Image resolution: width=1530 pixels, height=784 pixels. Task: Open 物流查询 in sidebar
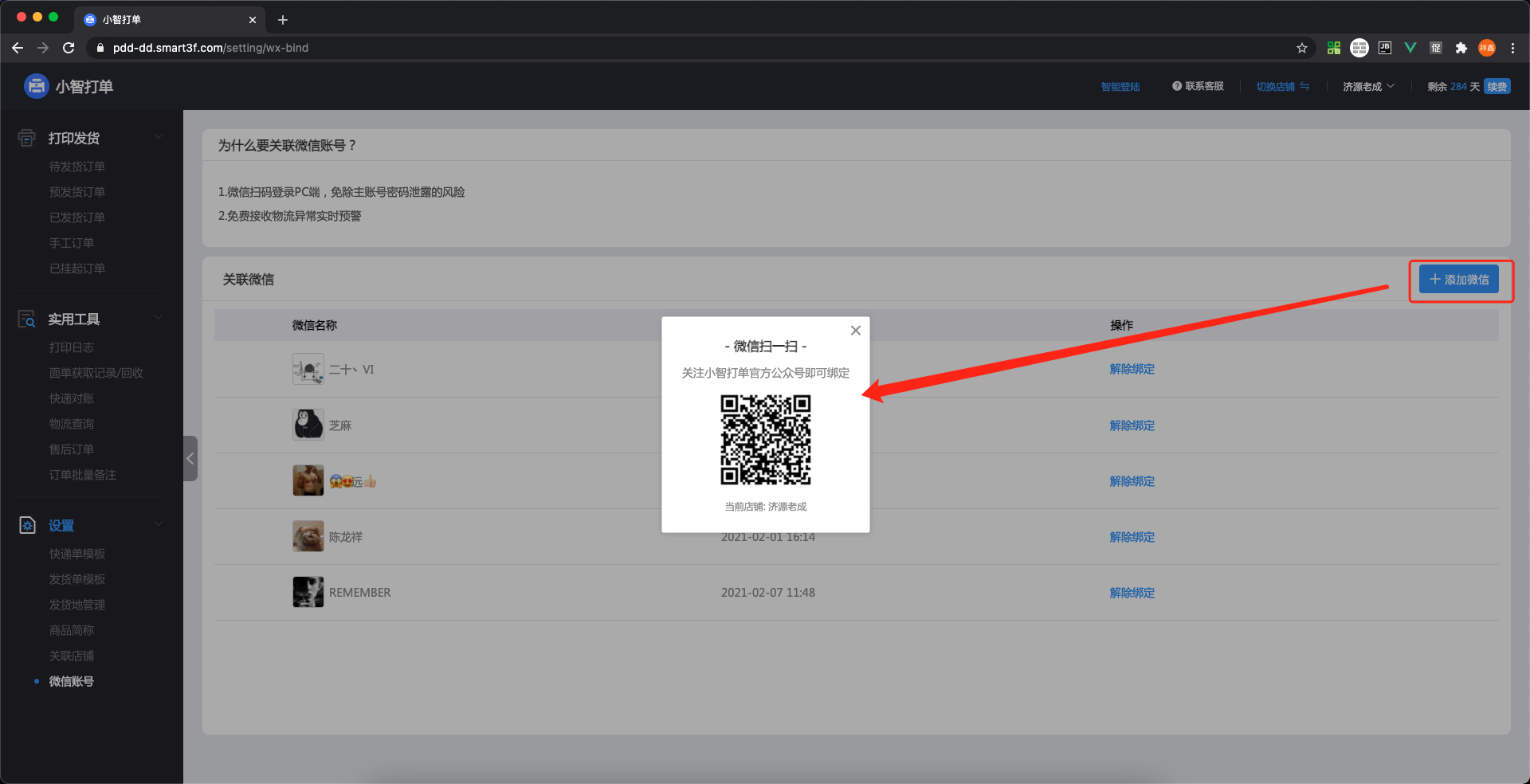click(x=72, y=424)
